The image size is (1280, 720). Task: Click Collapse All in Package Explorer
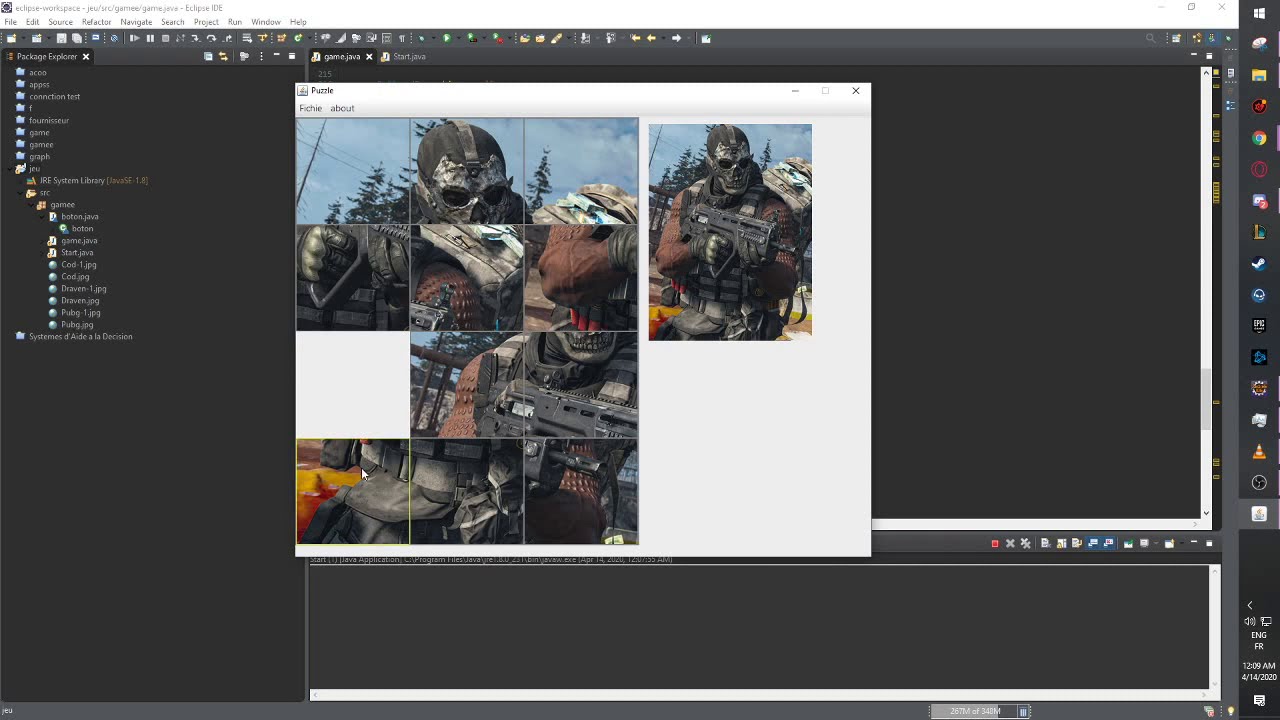point(208,57)
